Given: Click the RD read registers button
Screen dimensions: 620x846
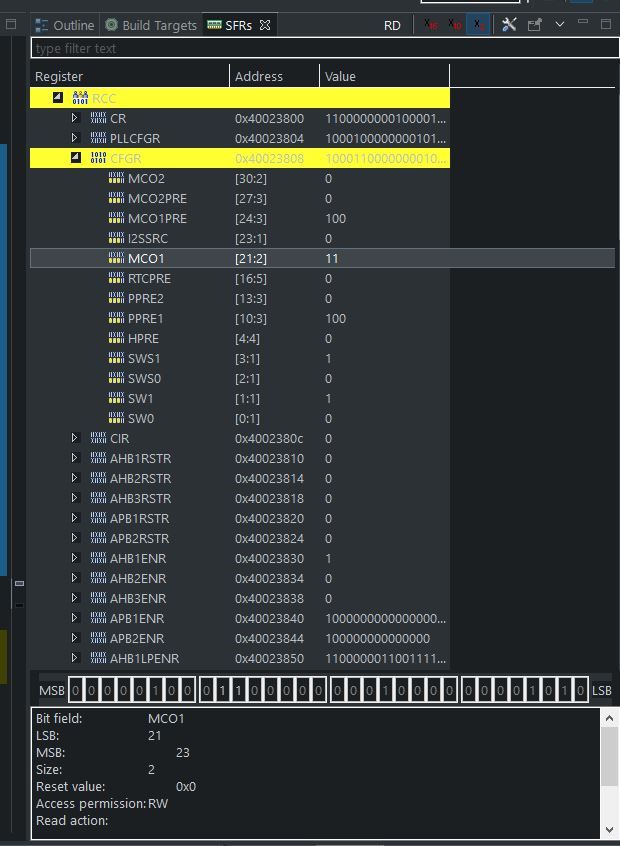Looking at the screenshot, I should pyautogui.click(x=392, y=25).
